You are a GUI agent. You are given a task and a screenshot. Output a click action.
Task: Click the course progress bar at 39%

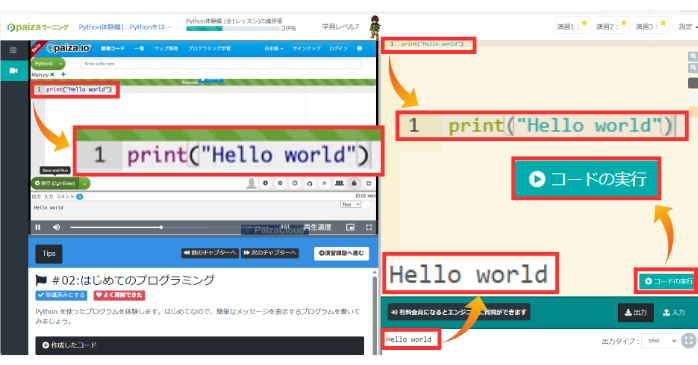click(x=232, y=28)
